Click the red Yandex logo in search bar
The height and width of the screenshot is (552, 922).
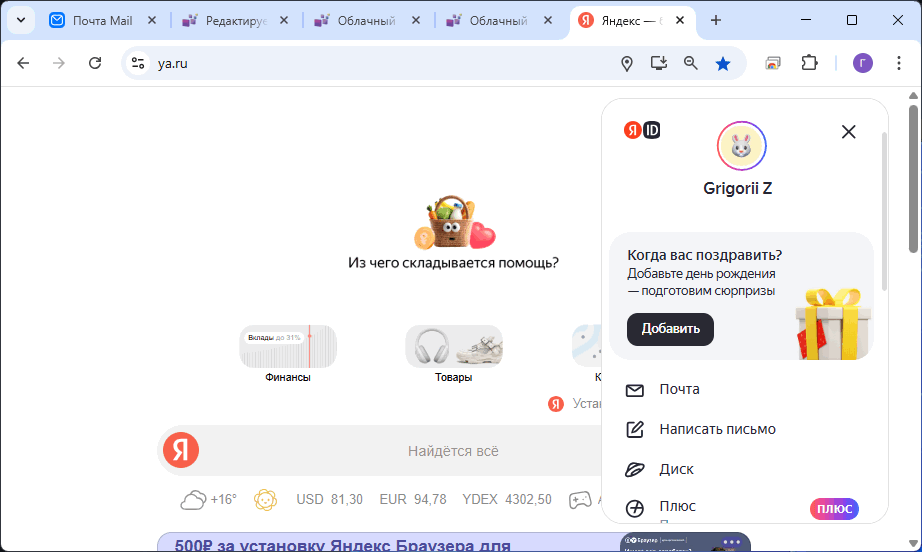tap(181, 450)
